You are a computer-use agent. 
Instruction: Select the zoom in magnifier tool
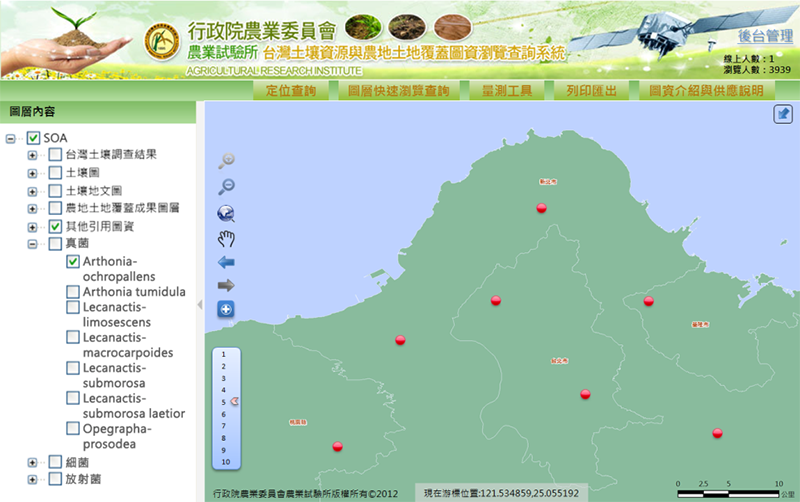226,161
